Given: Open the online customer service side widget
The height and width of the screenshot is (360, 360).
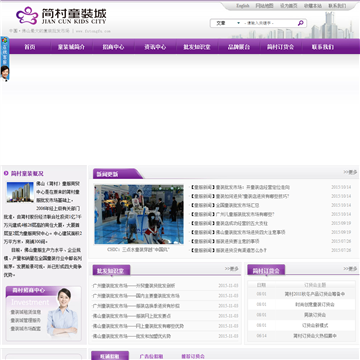Looking at the screenshot, I should click(5, 51).
